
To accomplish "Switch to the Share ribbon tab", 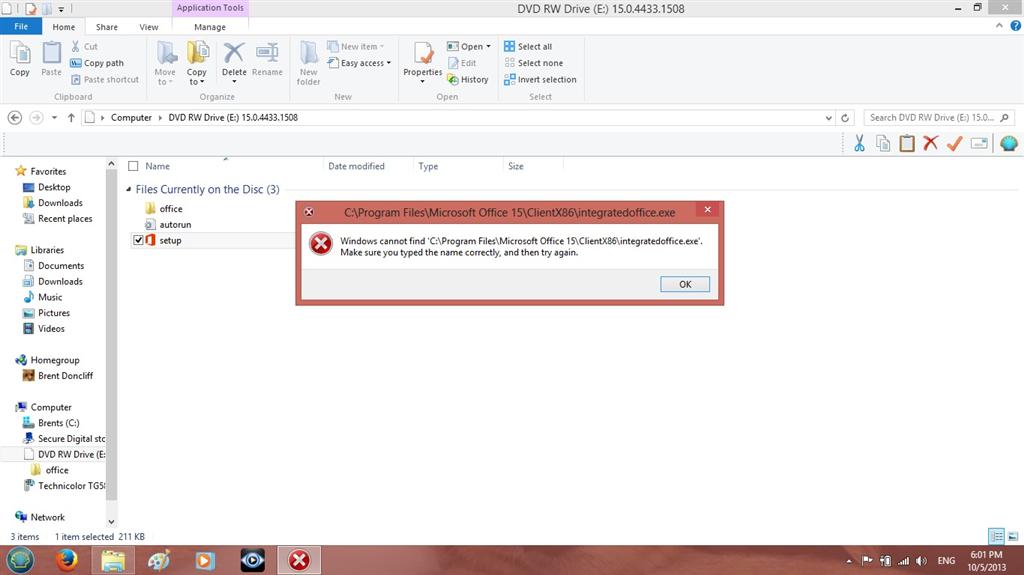I will click(x=106, y=27).
